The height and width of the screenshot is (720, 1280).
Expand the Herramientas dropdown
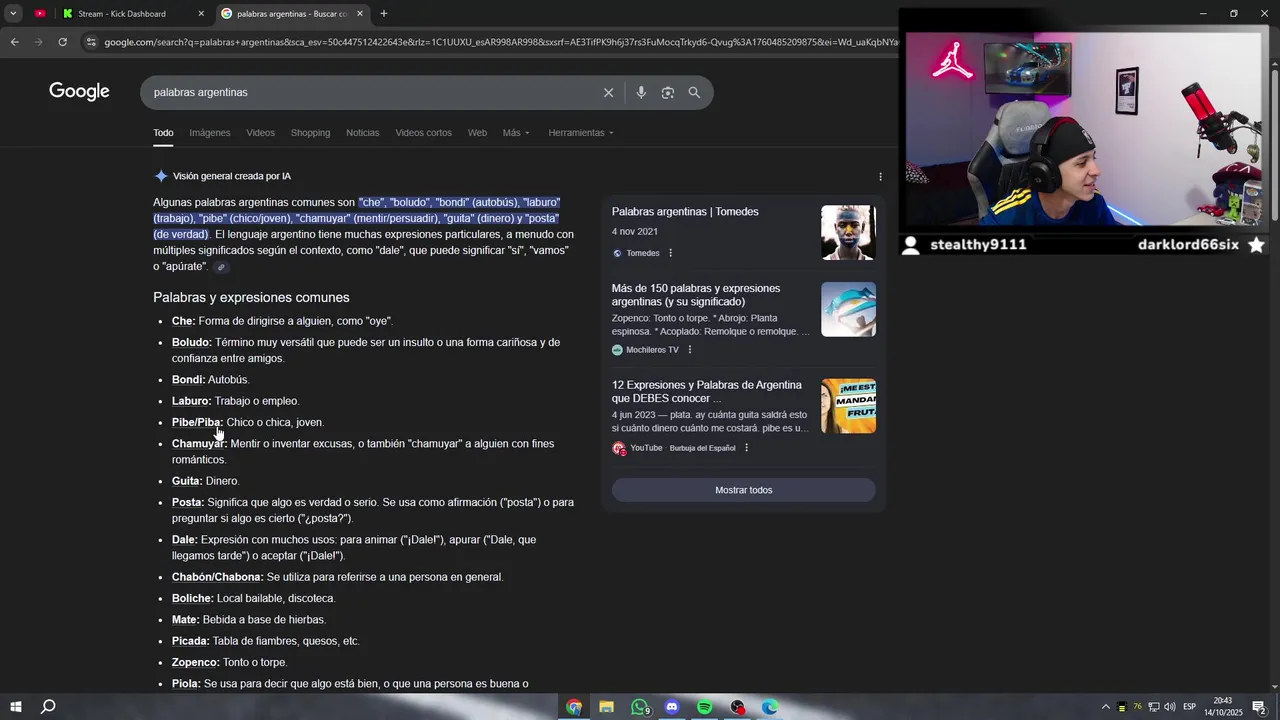[581, 133]
